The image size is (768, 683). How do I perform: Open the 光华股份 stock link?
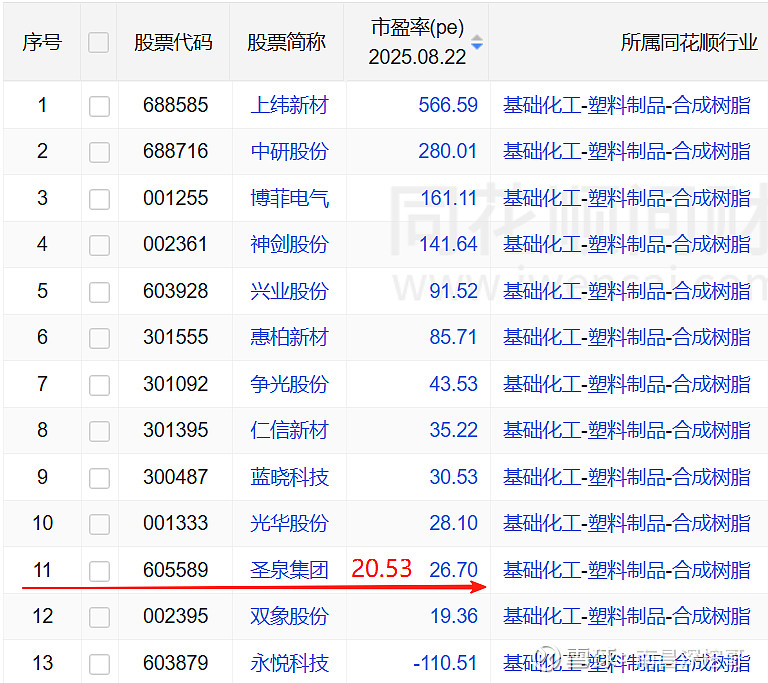289,523
